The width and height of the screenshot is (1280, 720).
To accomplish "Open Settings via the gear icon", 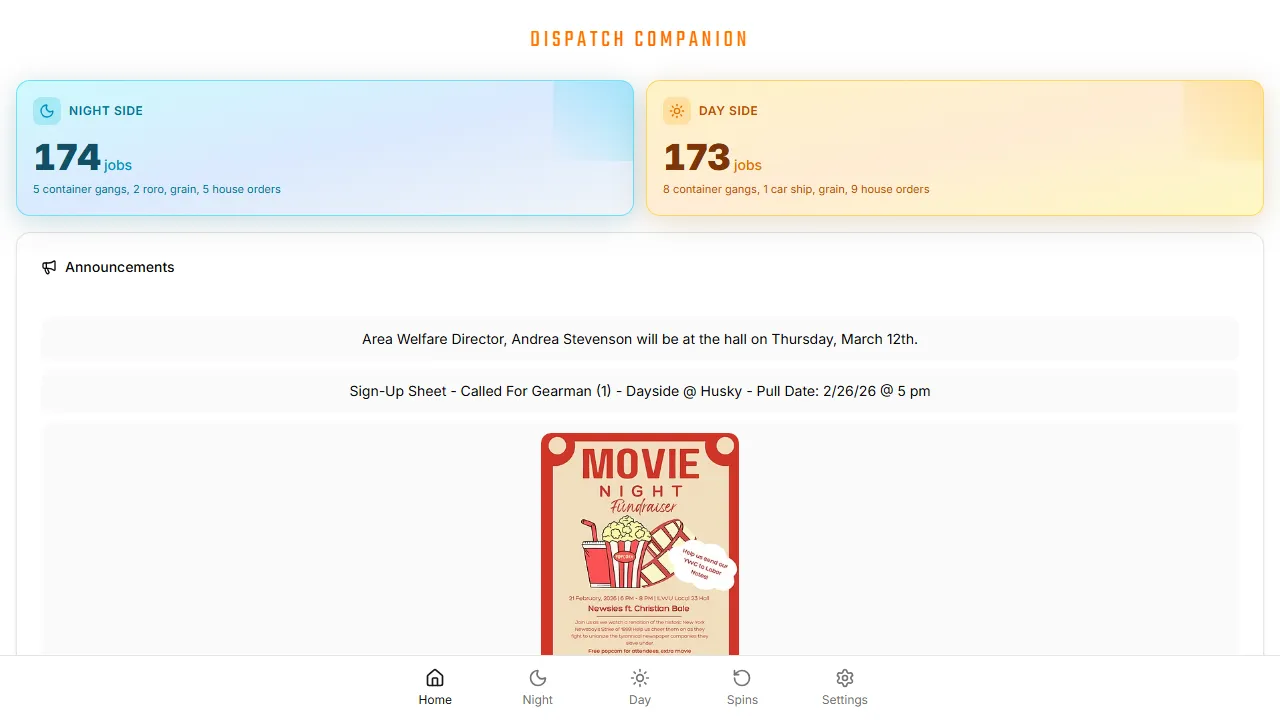I will click(x=844, y=678).
